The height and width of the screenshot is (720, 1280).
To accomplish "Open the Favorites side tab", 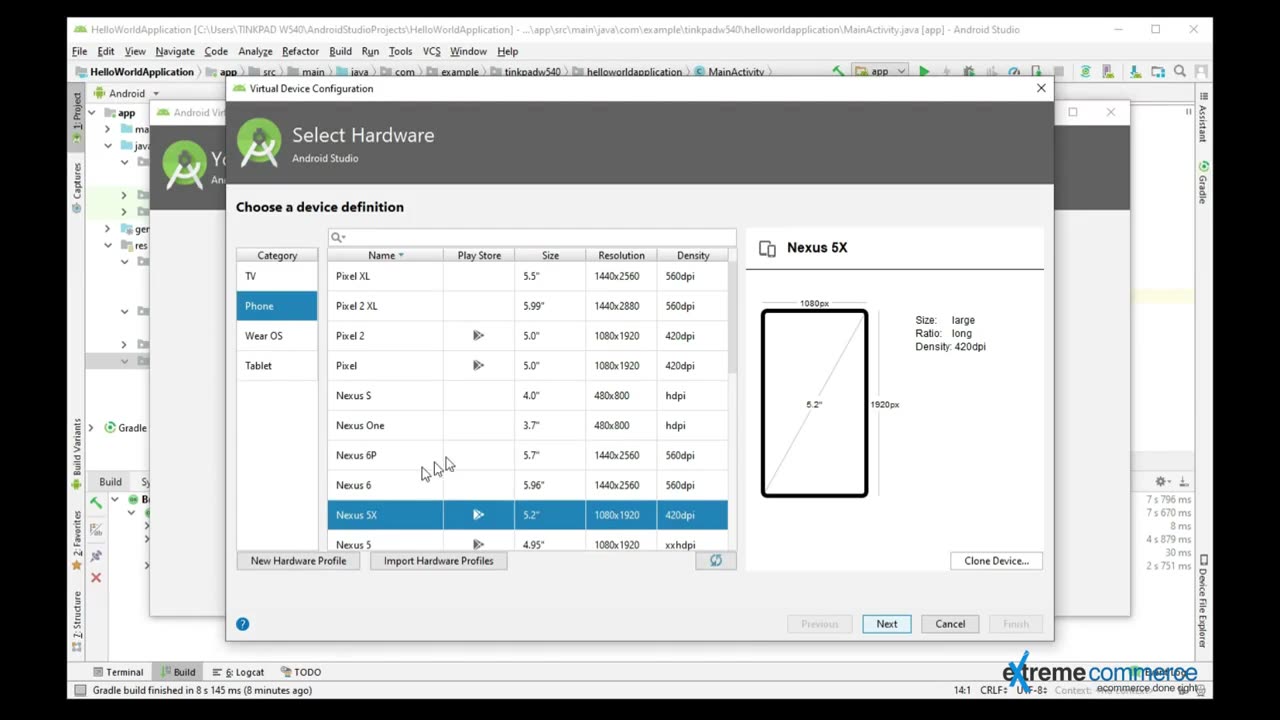I will (77, 540).
